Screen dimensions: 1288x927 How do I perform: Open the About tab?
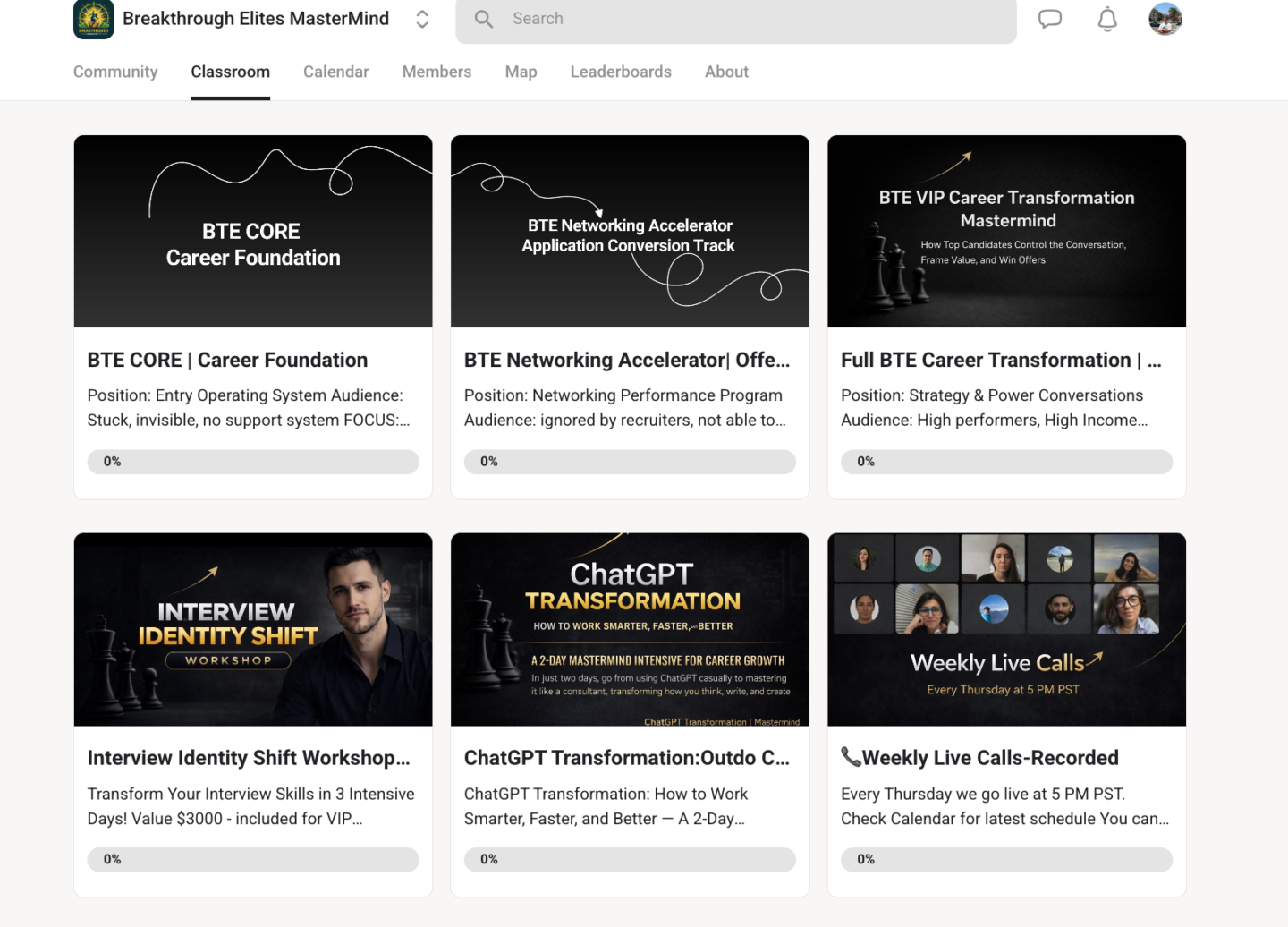coord(726,72)
